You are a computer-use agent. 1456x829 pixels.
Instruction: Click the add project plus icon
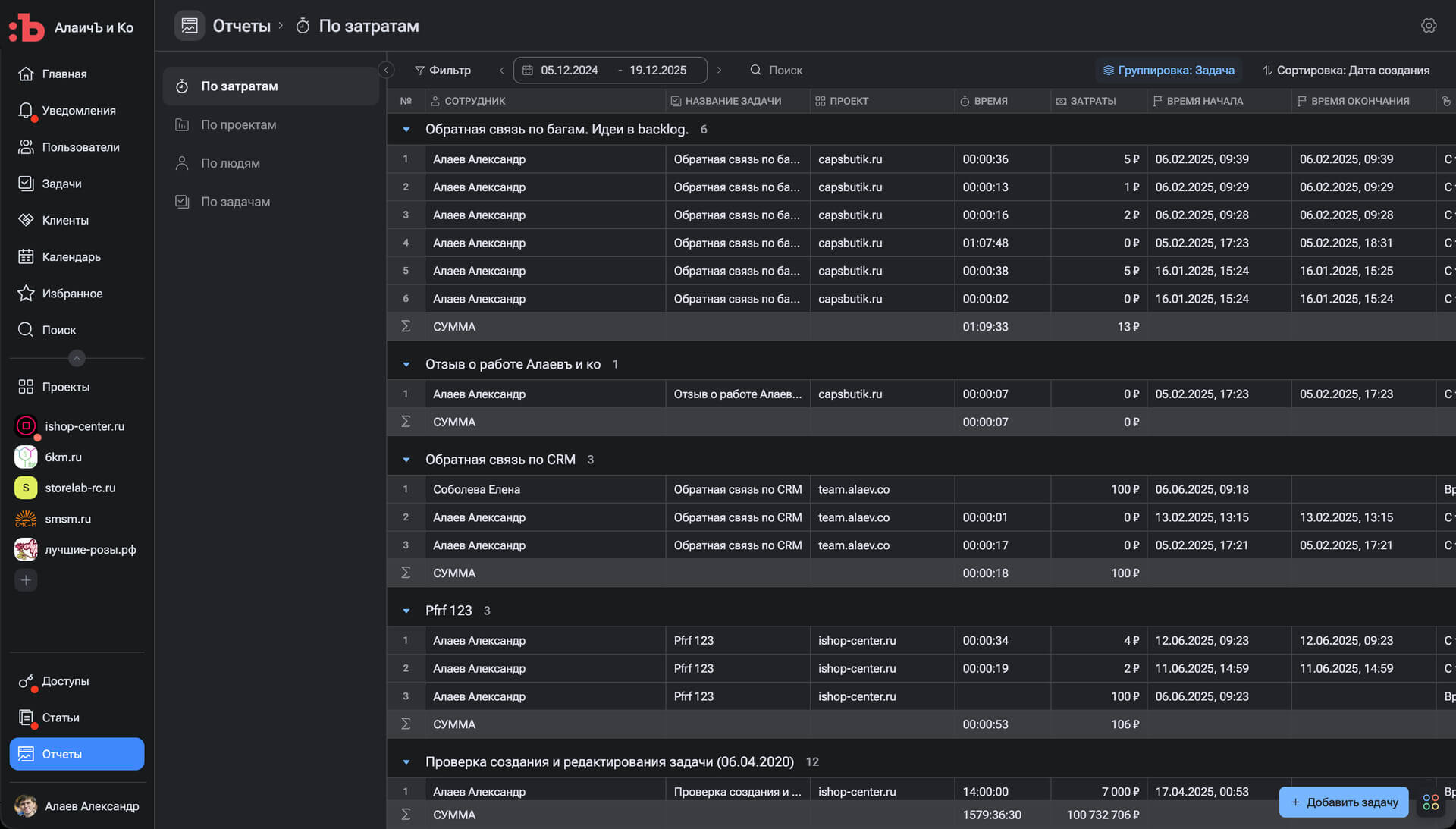coord(26,580)
